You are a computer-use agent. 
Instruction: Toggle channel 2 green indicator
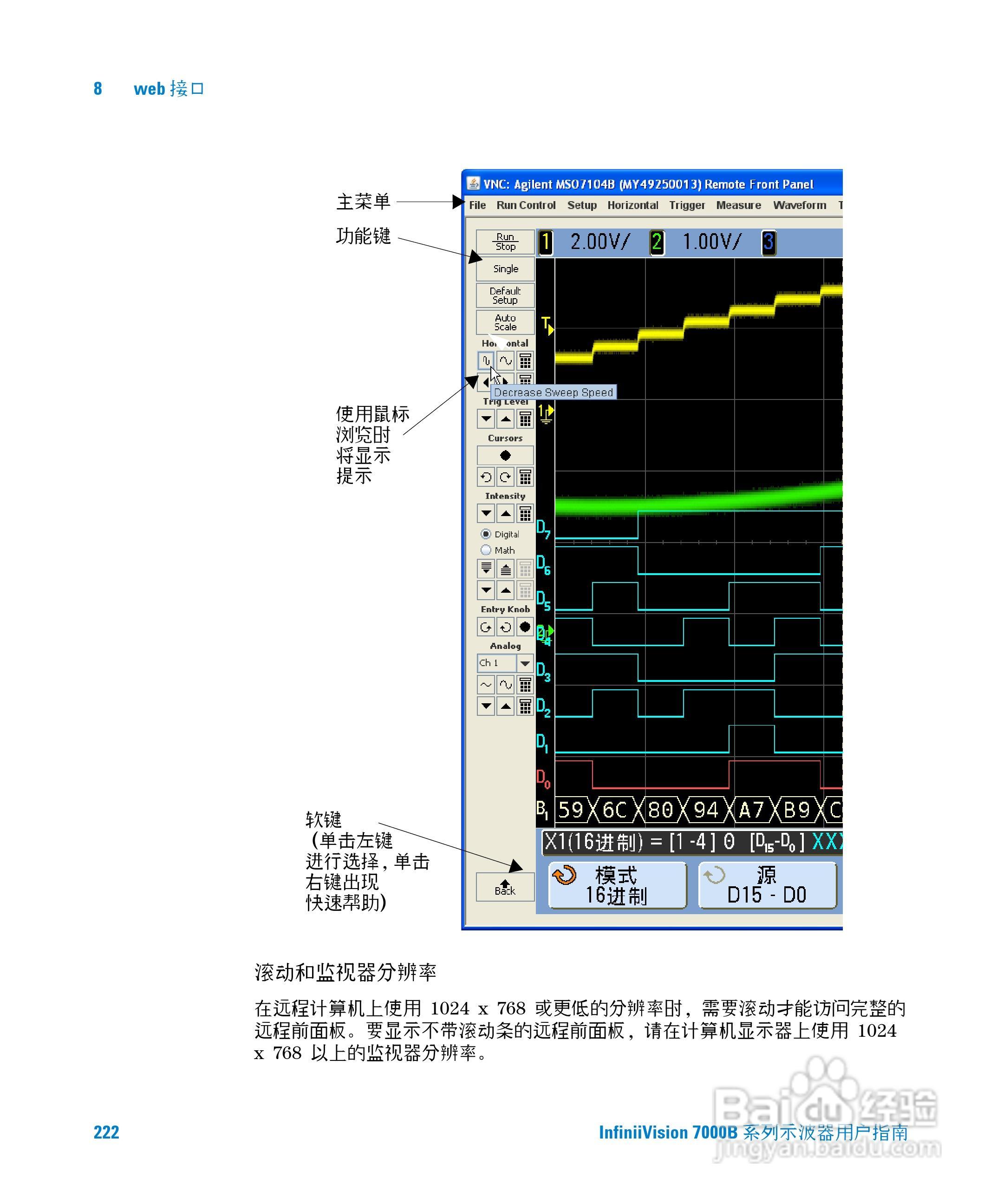pyautogui.click(x=656, y=242)
